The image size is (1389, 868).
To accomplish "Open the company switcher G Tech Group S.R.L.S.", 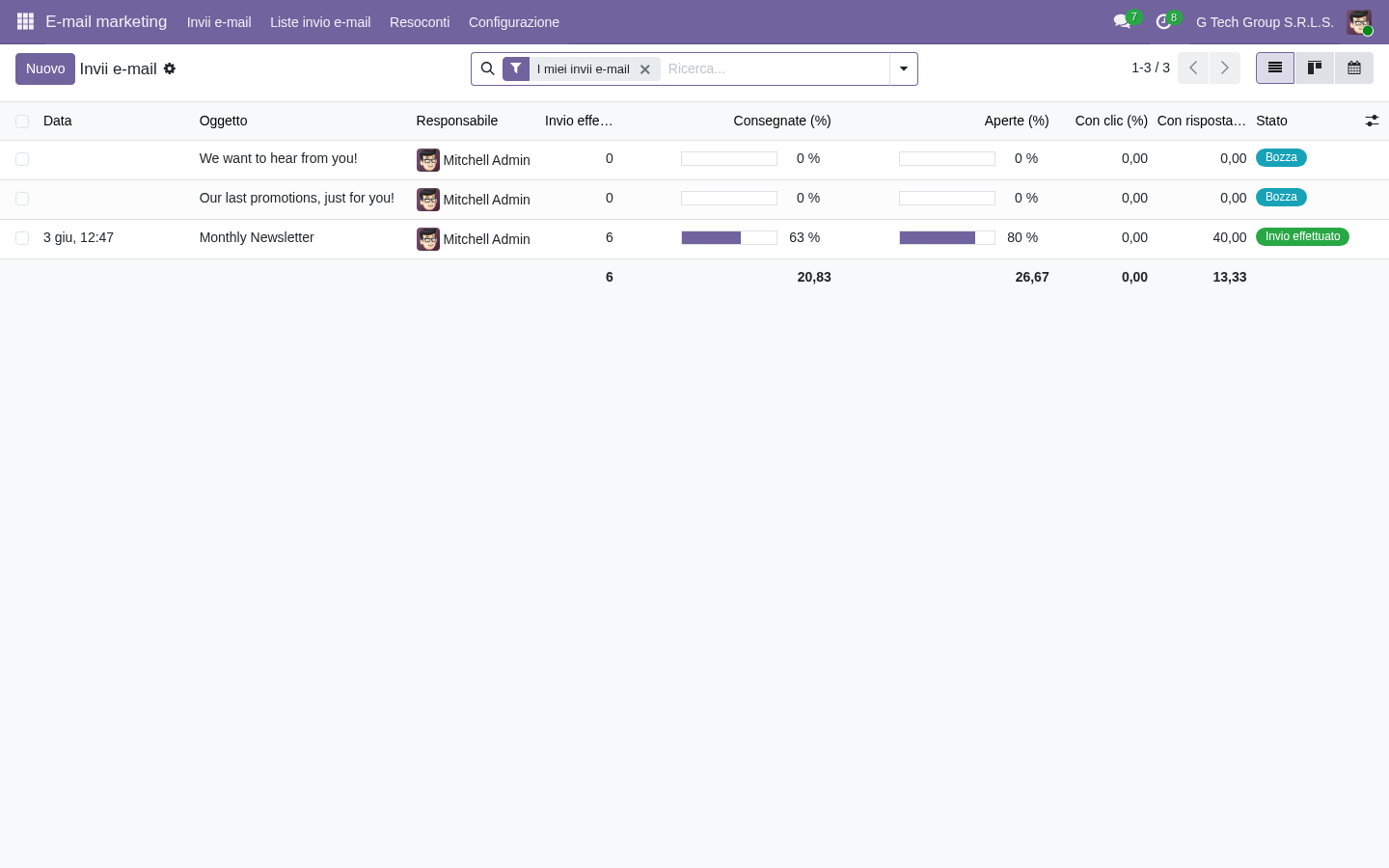I will (x=1265, y=22).
